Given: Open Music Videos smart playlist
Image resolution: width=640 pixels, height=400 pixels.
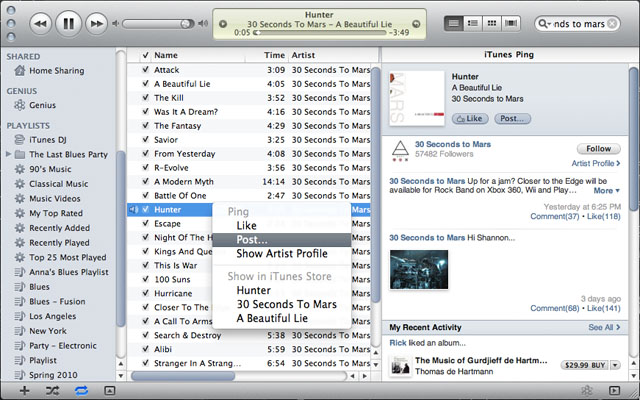Looking at the screenshot, I should pyautogui.click(x=55, y=198).
